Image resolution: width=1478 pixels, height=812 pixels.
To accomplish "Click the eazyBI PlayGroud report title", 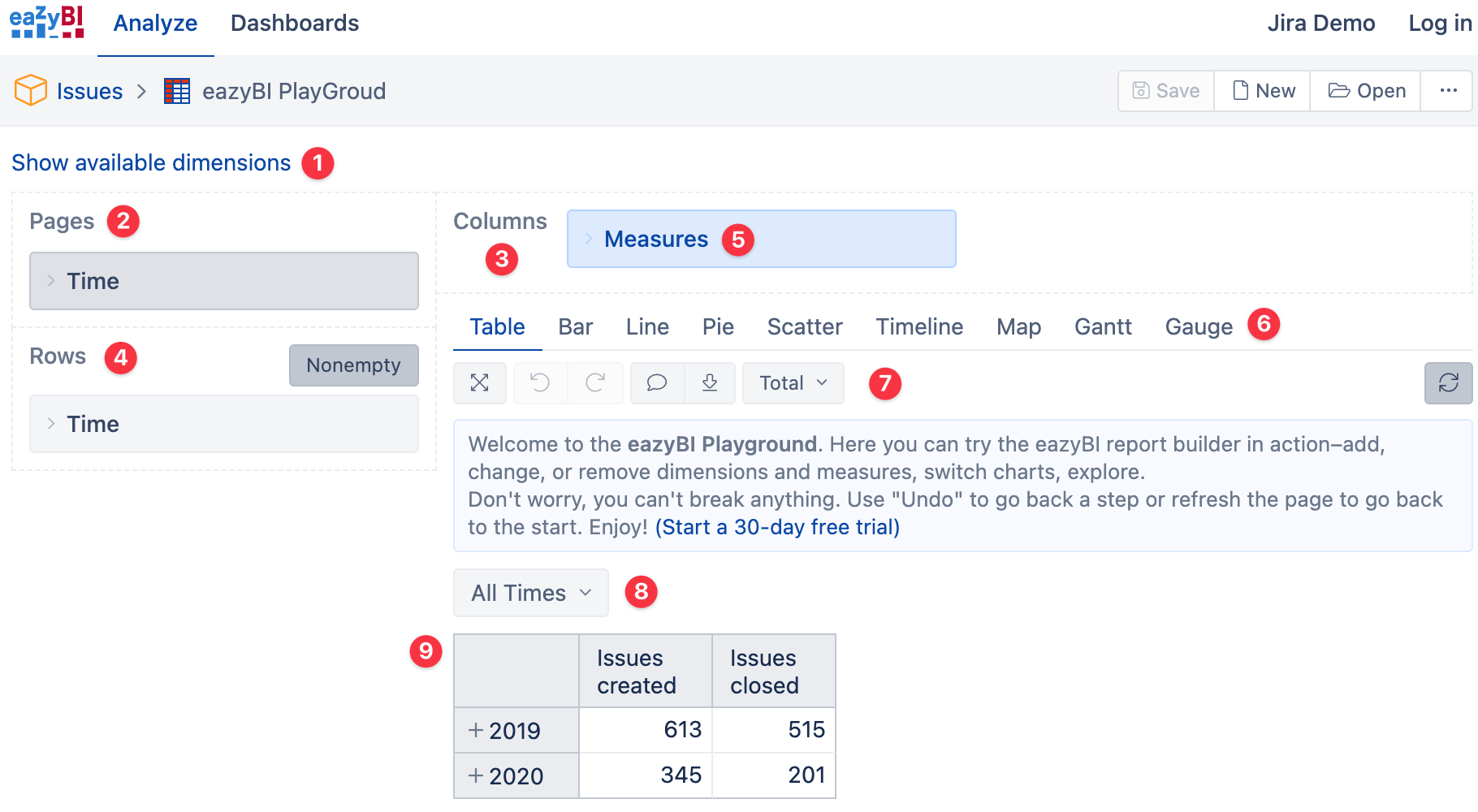I will pos(294,91).
